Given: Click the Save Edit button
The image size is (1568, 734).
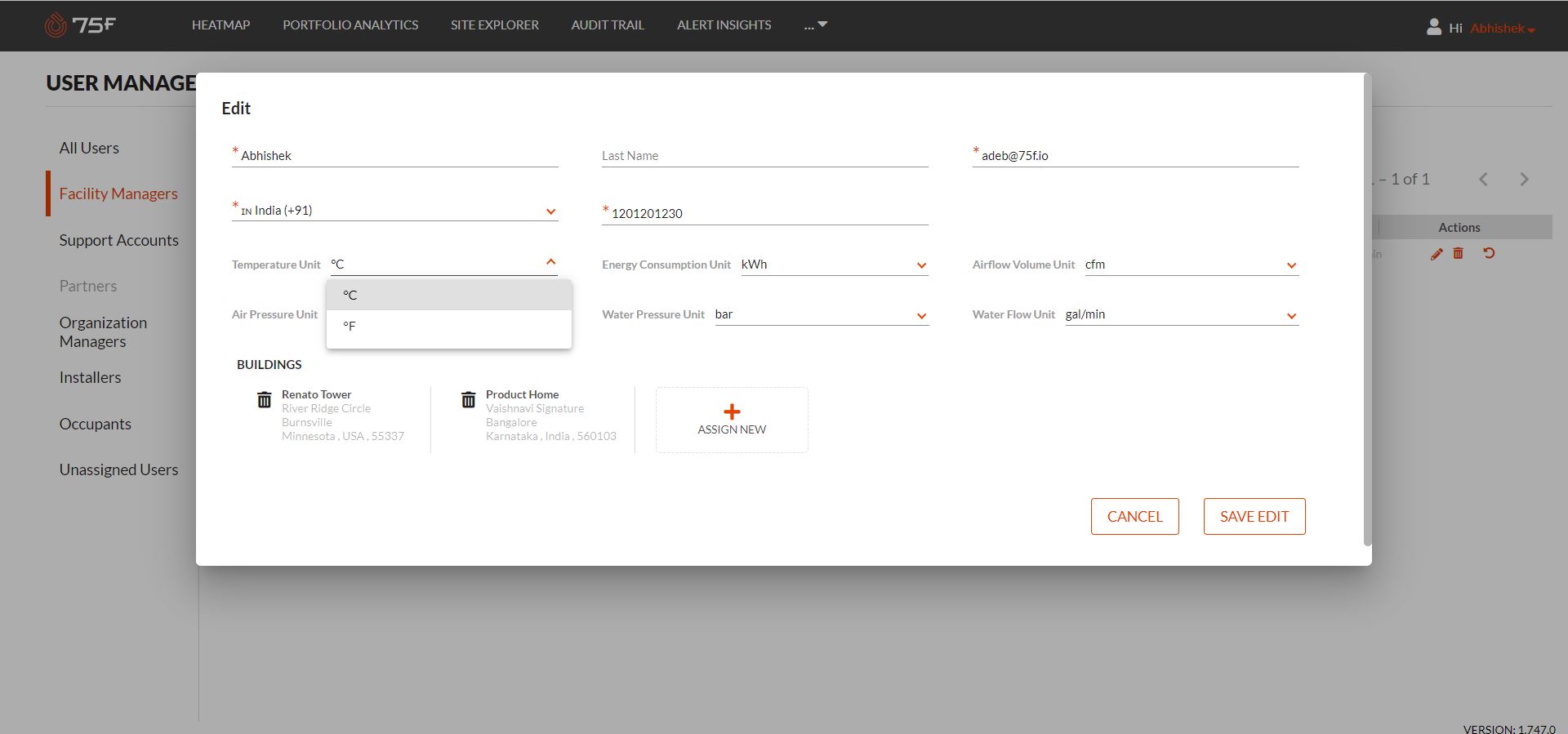Looking at the screenshot, I should click(x=1254, y=517).
